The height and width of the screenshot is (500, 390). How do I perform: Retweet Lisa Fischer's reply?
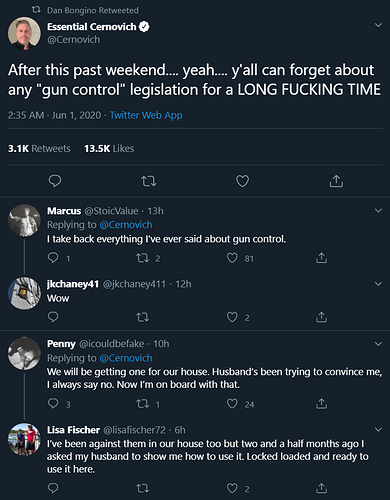143,489
